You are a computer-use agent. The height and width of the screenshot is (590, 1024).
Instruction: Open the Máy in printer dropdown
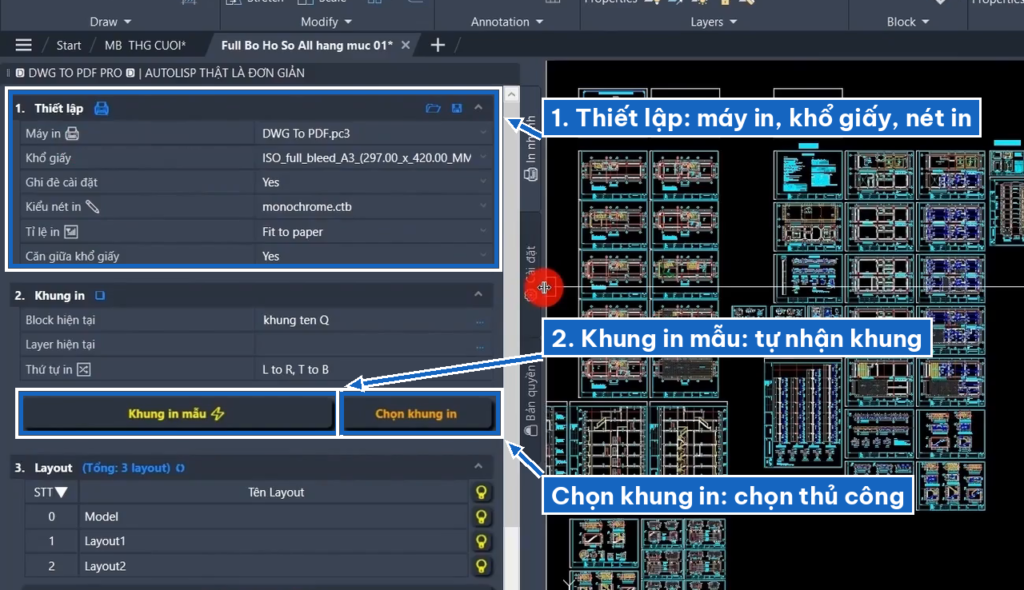pyautogui.click(x=483, y=133)
